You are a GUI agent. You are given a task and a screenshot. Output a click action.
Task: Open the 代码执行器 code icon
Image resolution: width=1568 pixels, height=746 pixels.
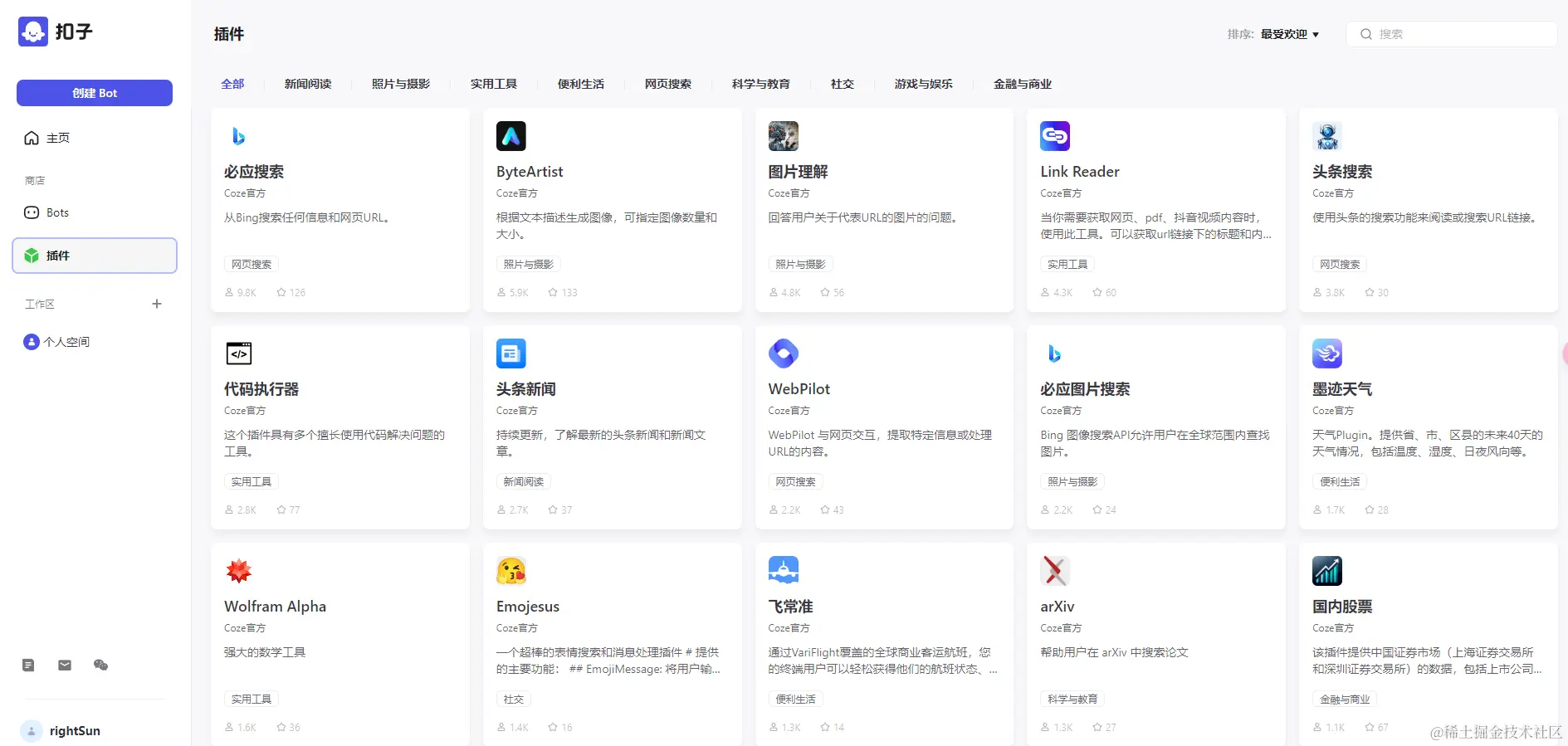pyautogui.click(x=239, y=353)
